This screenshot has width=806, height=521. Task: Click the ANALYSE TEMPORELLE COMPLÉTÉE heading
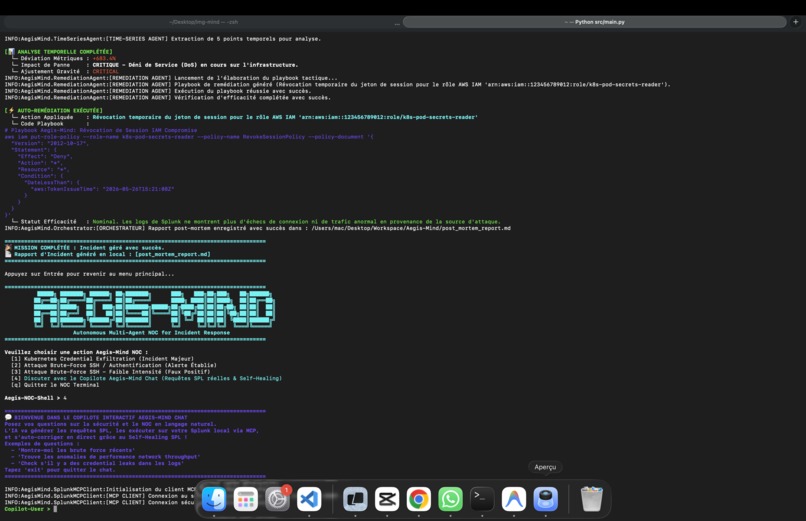click(59, 52)
